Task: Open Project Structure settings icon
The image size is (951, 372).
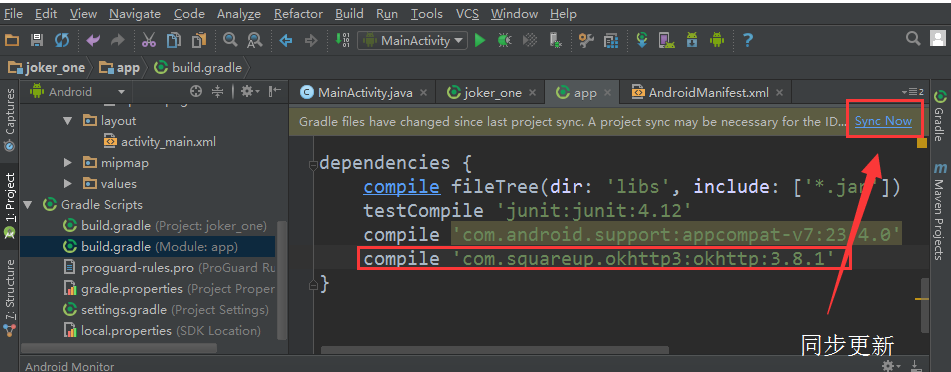Action: click(x=585, y=40)
